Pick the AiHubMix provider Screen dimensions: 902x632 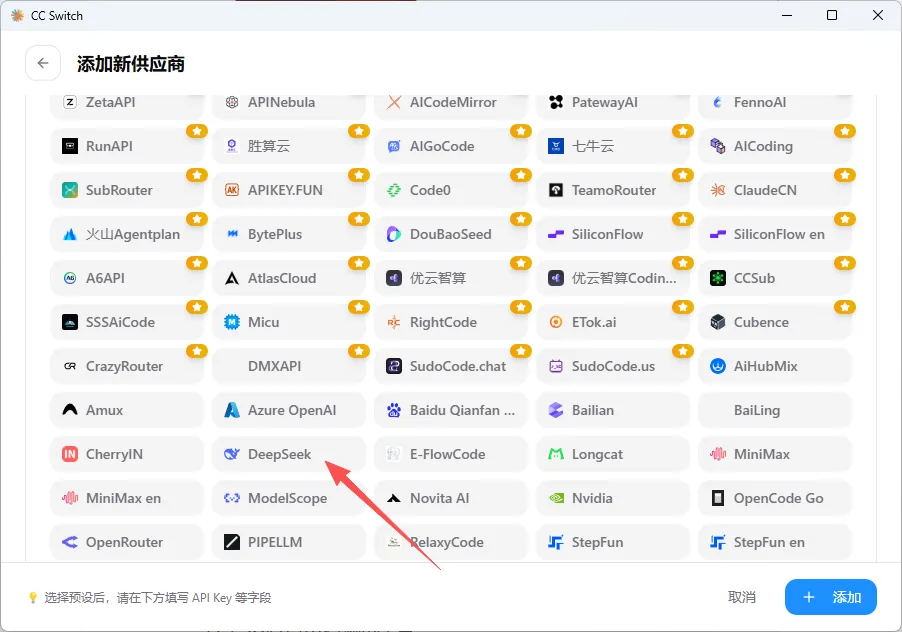coord(775,366)
